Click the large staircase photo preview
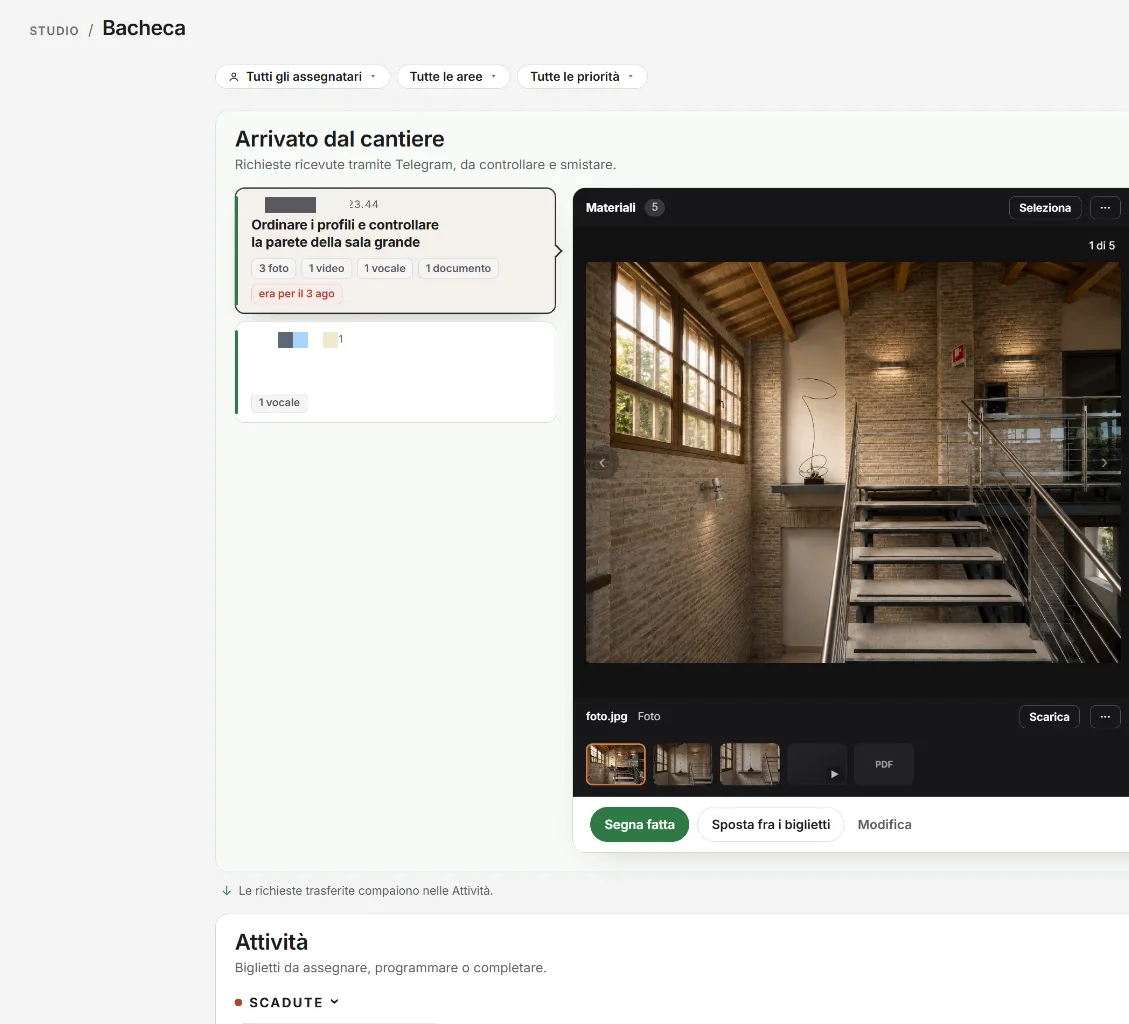The height and width of the screenshot is (1024, 1129). pyautogui.click(x=853, y=462)
